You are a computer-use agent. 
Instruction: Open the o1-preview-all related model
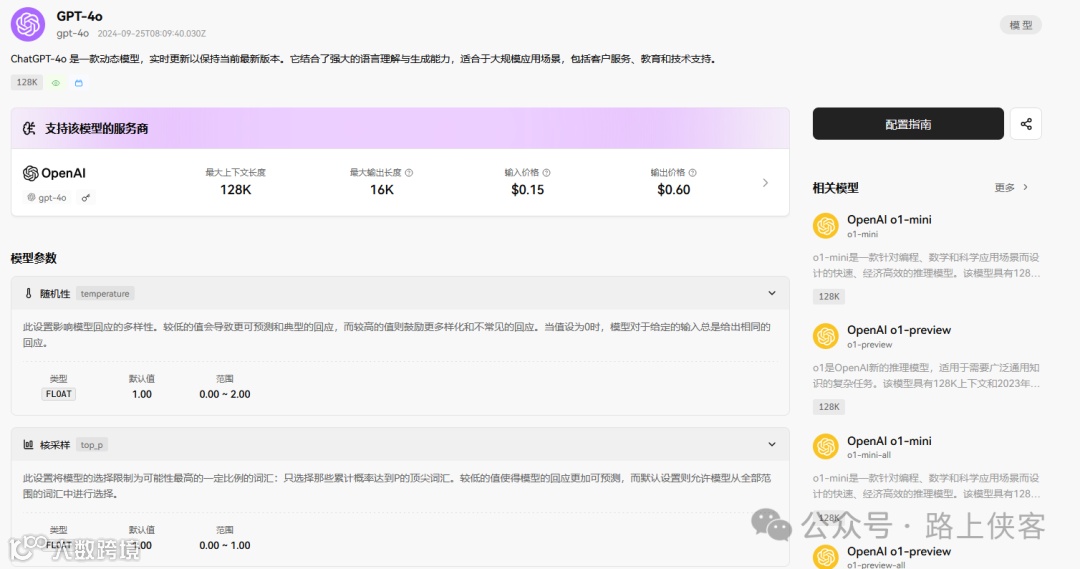click(x=898, y=551)
